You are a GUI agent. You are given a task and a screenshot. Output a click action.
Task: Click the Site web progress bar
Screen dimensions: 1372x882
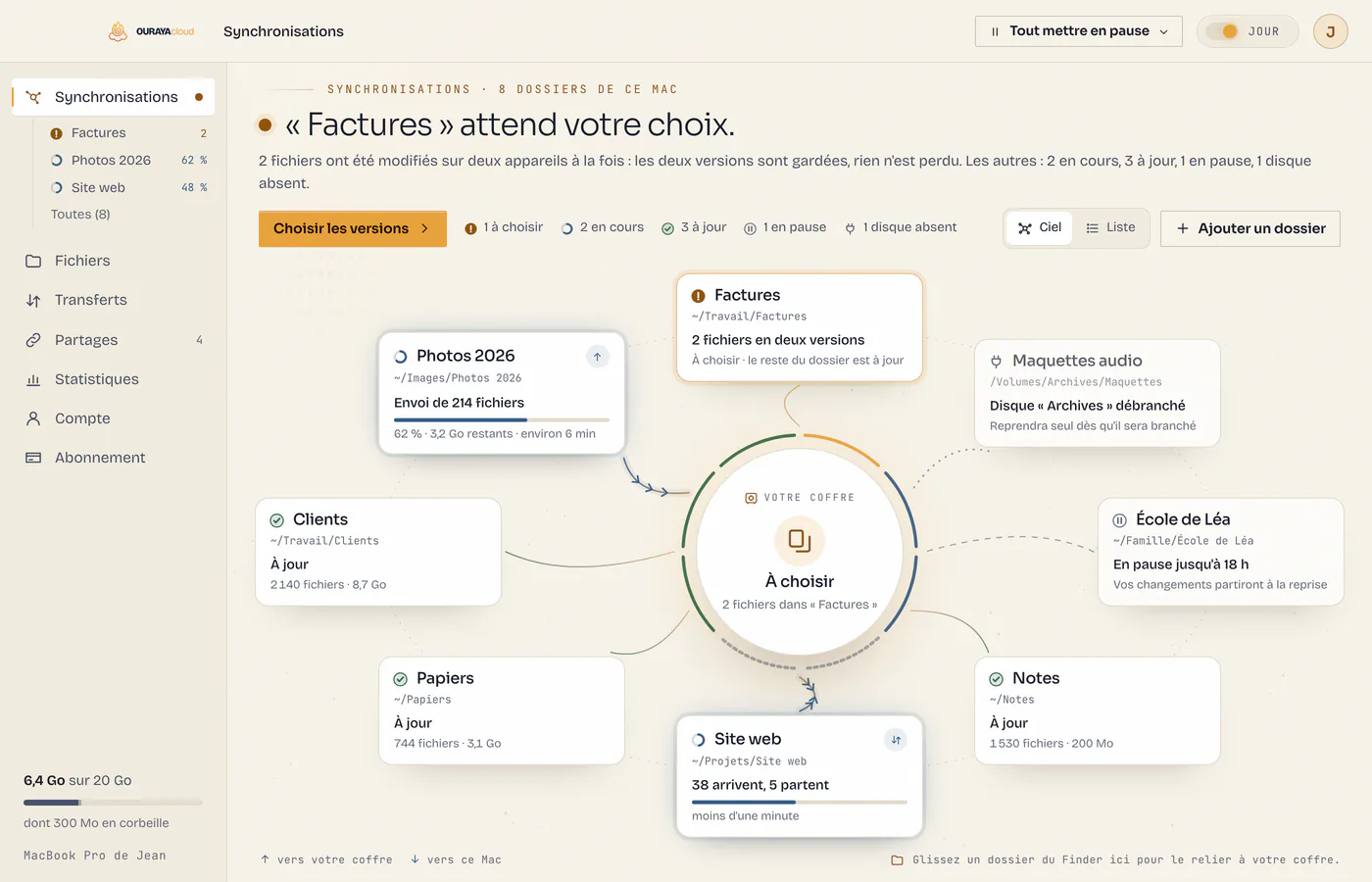coord(800,802)
